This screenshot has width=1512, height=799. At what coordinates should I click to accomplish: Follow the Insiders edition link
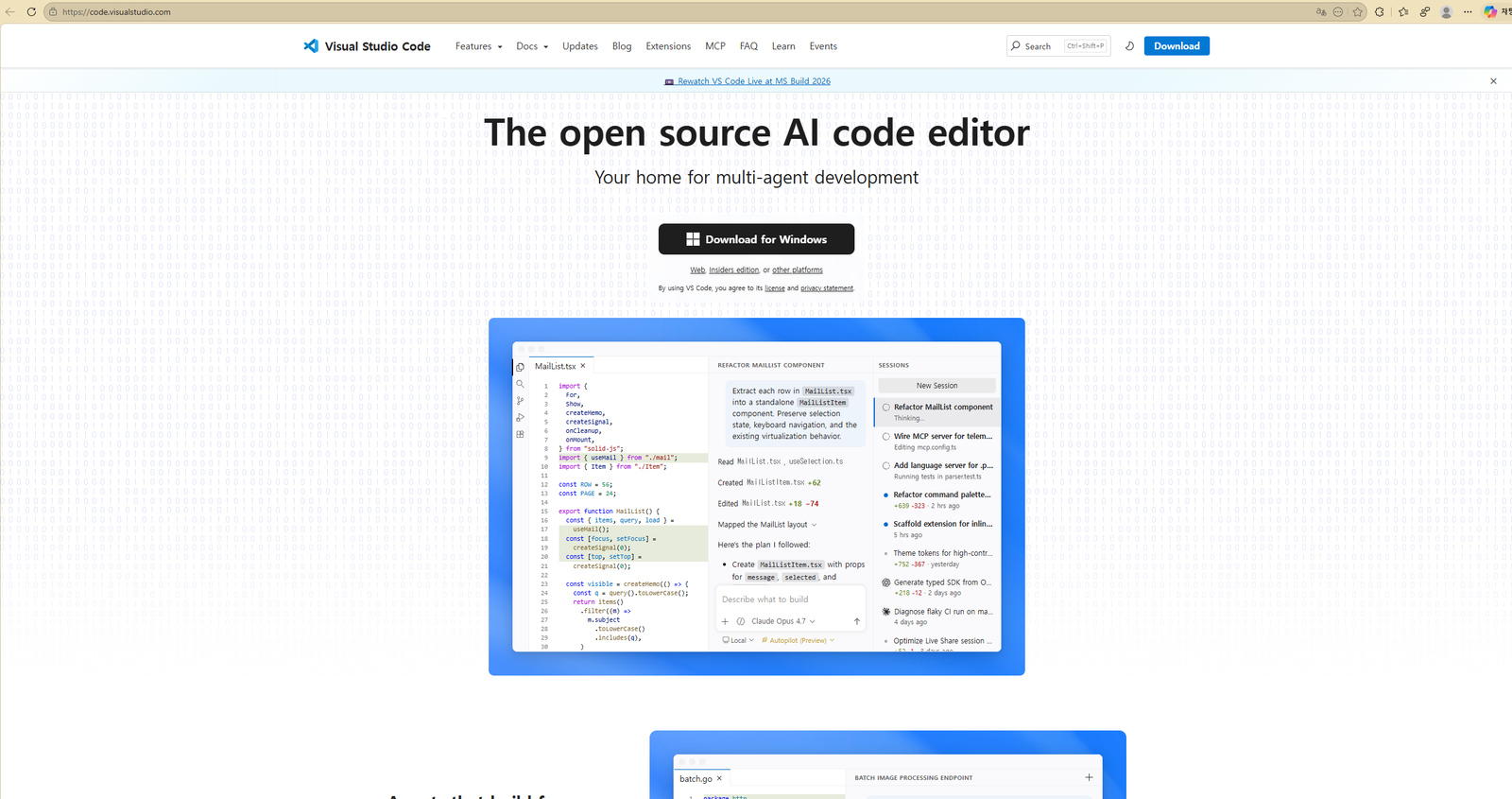(734, 270)
